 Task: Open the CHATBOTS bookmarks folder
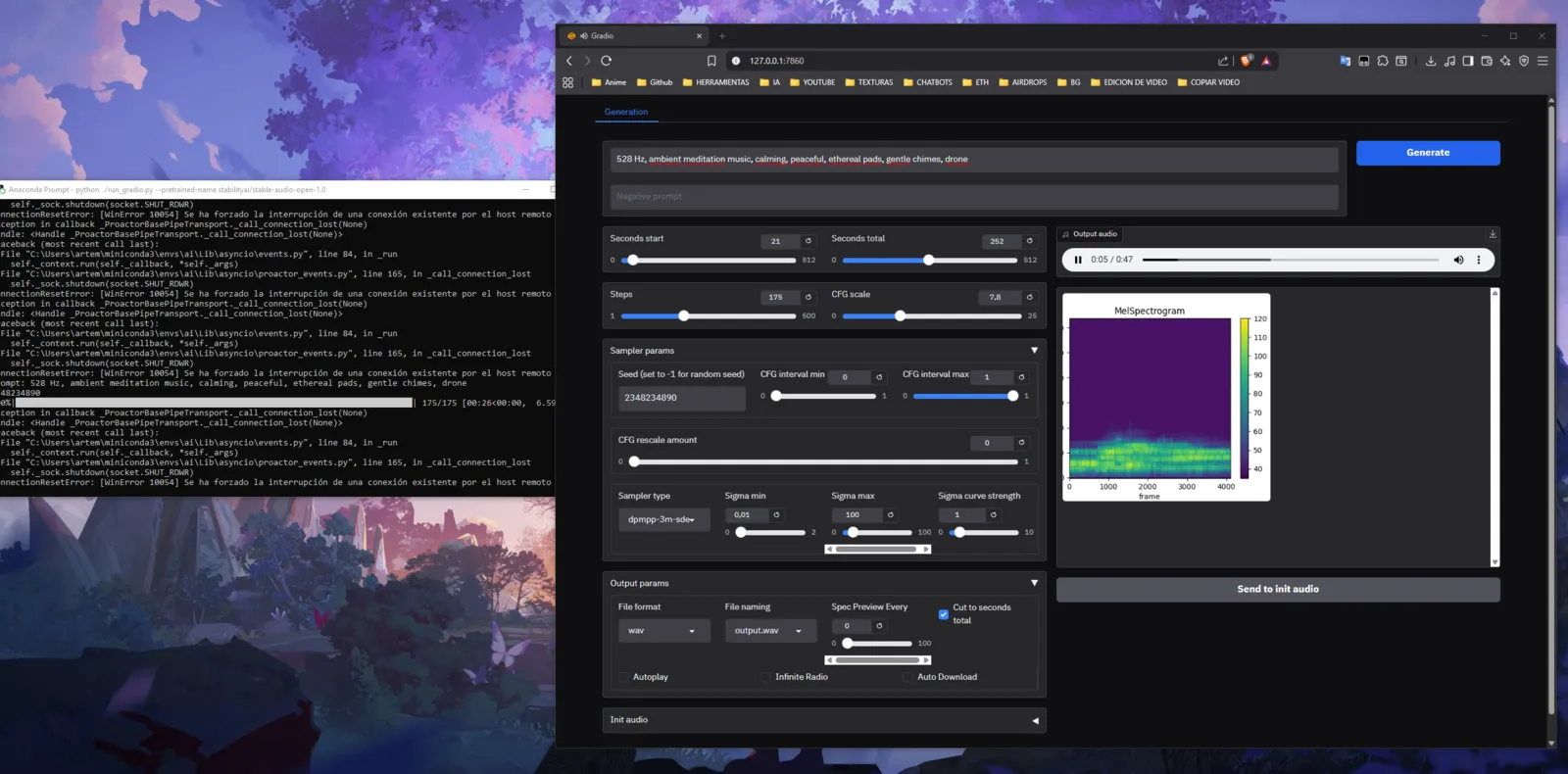[x=928, y=82]
